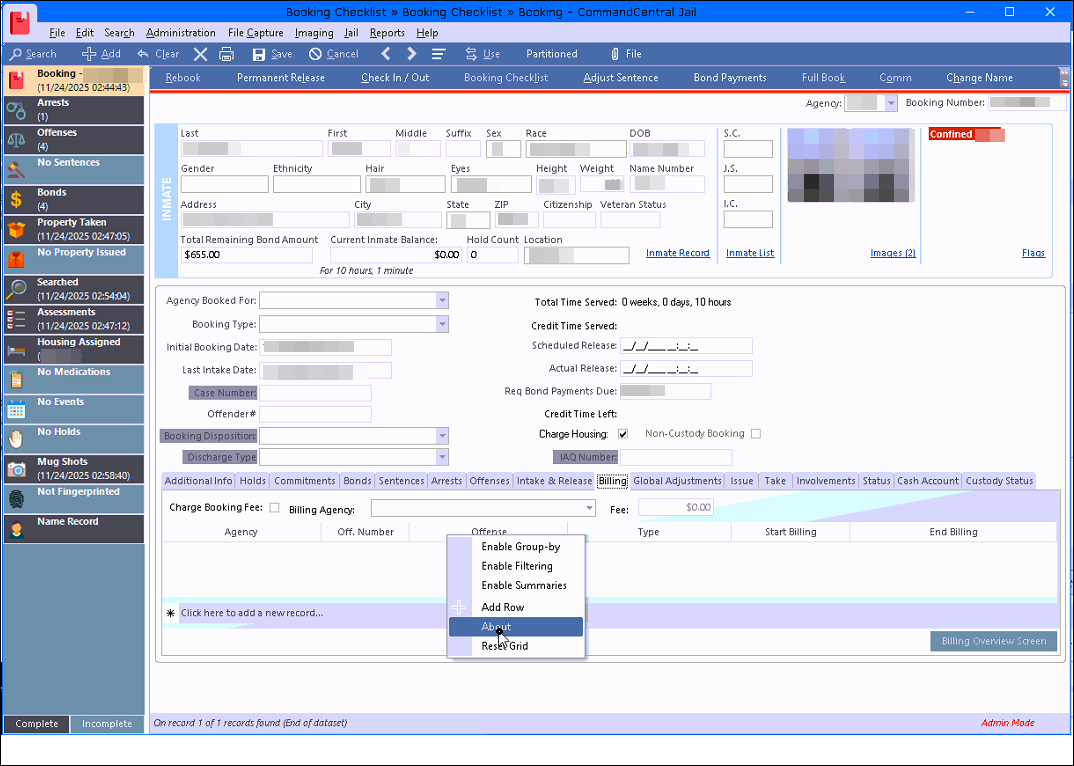The image size is (1074, 766).
Task: Open Property Taken box item
Action: 74,230
